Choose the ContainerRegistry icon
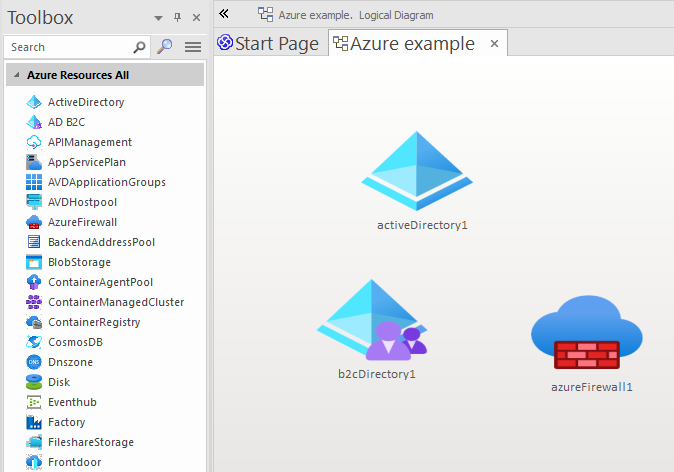The width and height of the screenshot is (674, 472). (x=34, y=322)
